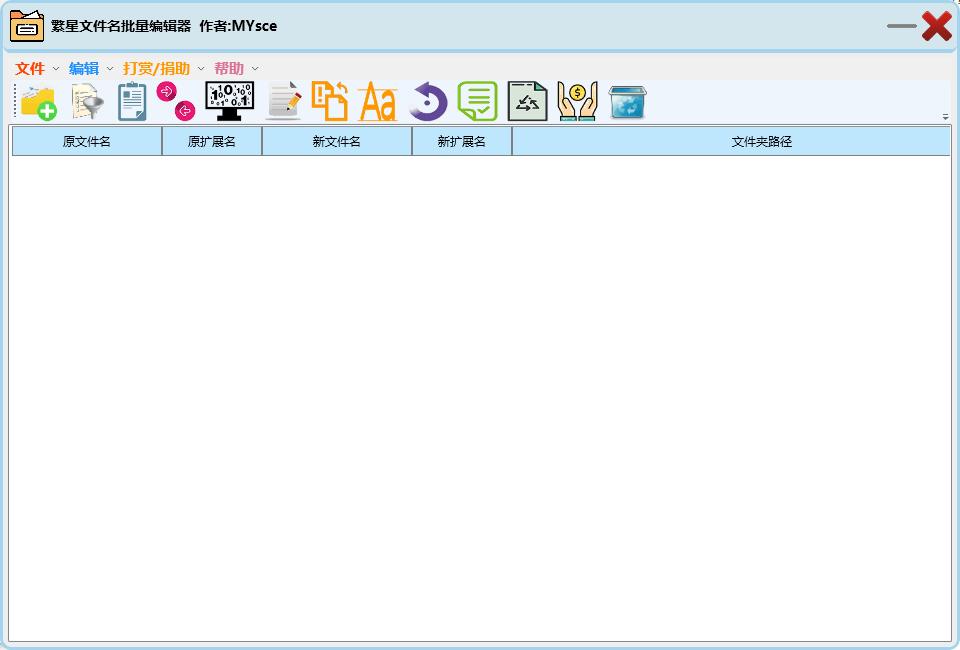Open the 编辑 menu
This screenshot has height=650, width=960.
pos(84,69)
